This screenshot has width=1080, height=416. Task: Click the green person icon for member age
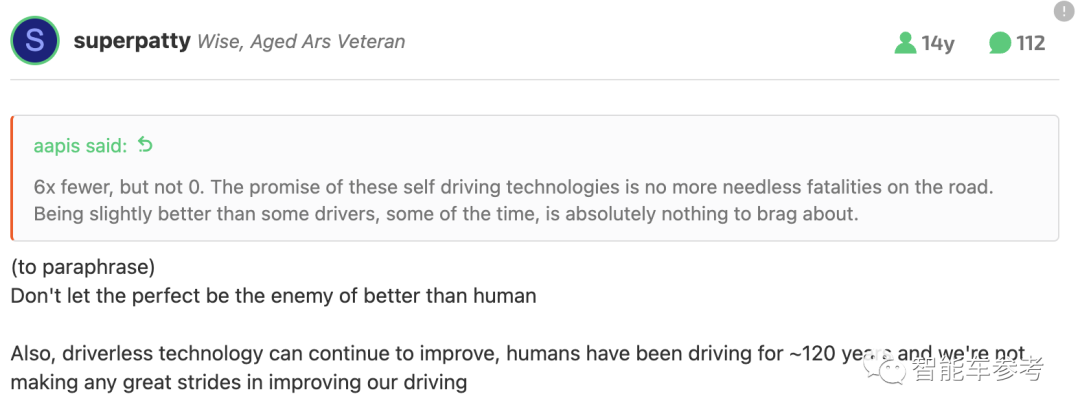coord(905,43)
